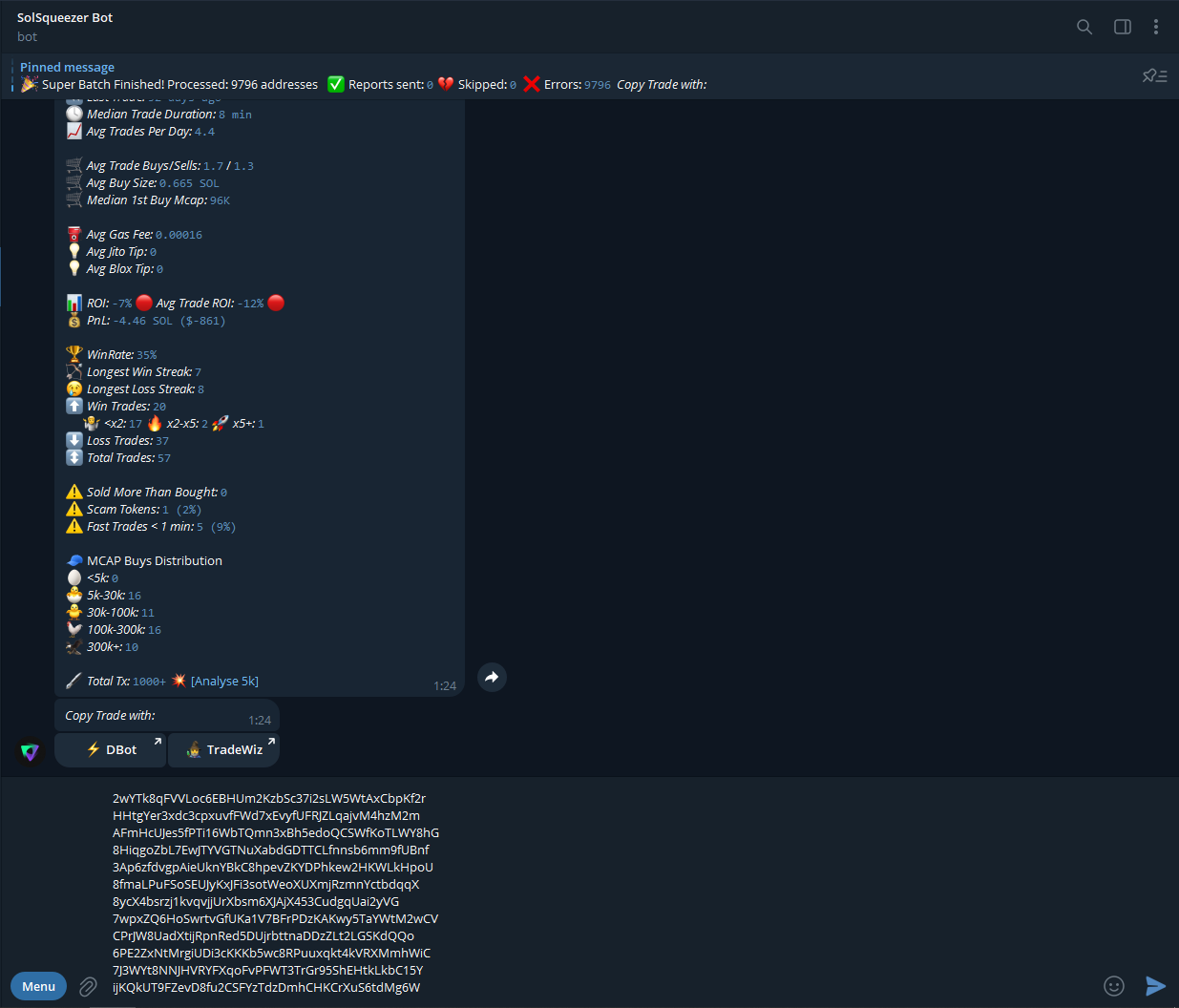Click the 'Avg Jito Tip' line
Viewport: 1179px width, 1008px height.
point(112,252)
